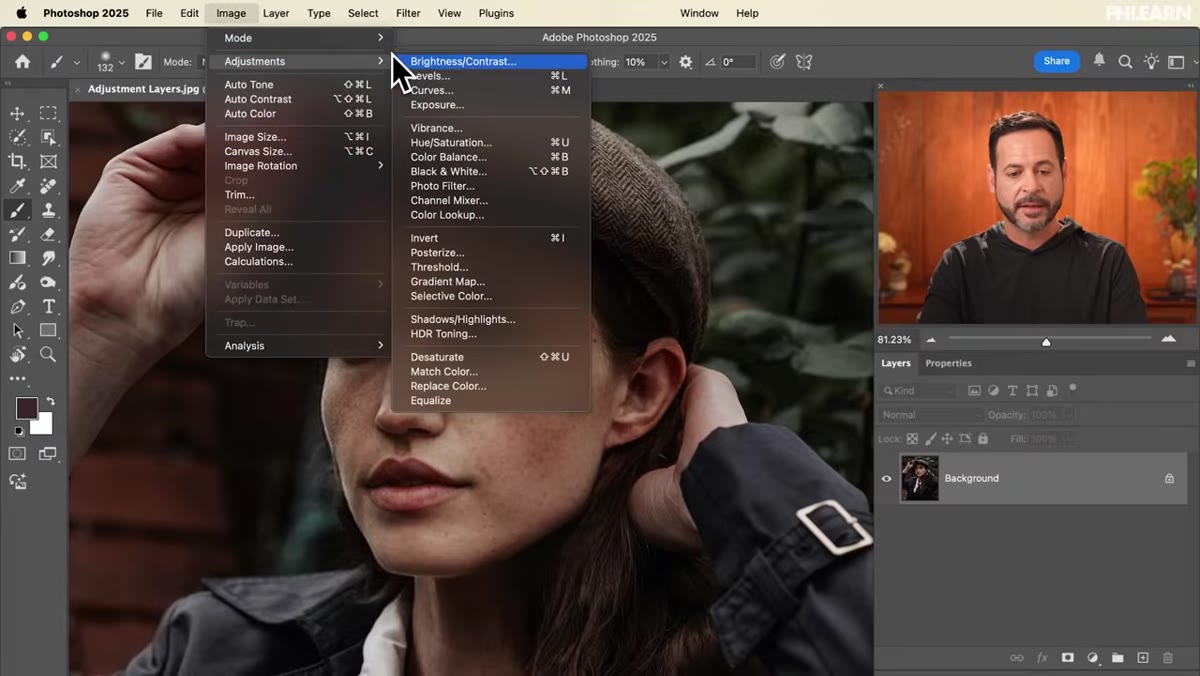Click the Navigator zoom slider handle
Screen dimensions: 1200x676
click(1046, 342)
